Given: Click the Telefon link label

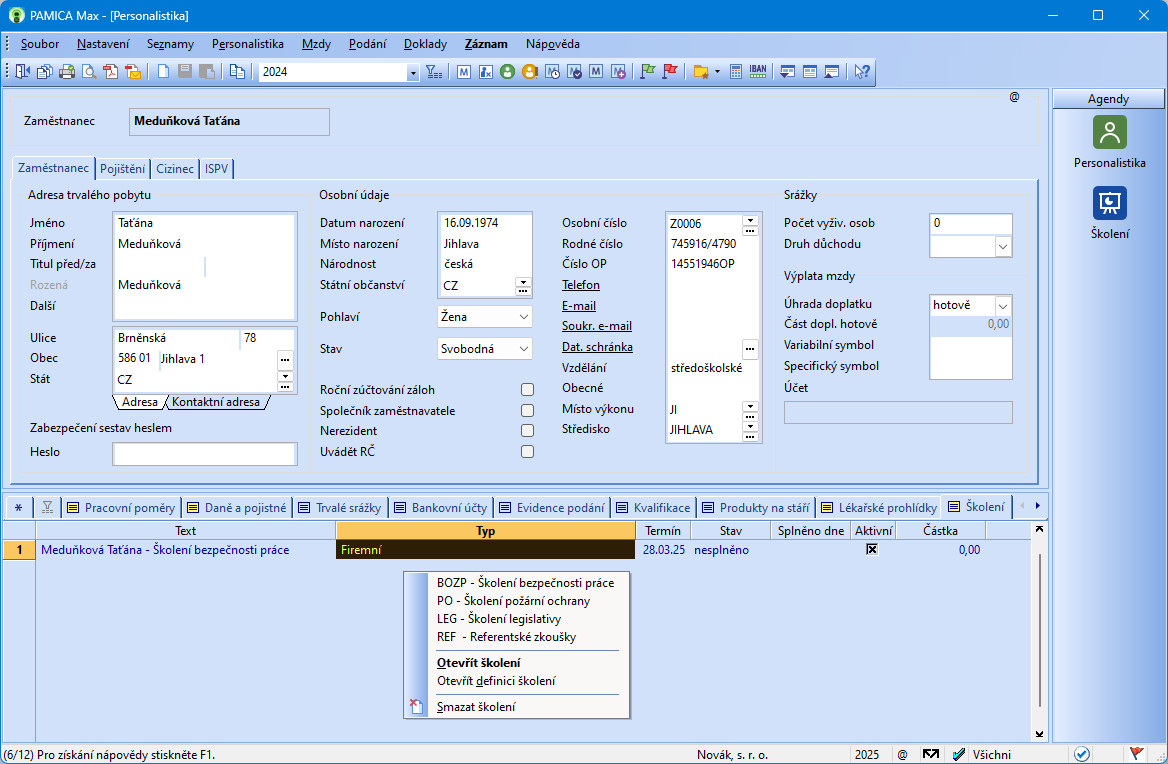Looking at the screenshot, I should click(x=581, y=285).
